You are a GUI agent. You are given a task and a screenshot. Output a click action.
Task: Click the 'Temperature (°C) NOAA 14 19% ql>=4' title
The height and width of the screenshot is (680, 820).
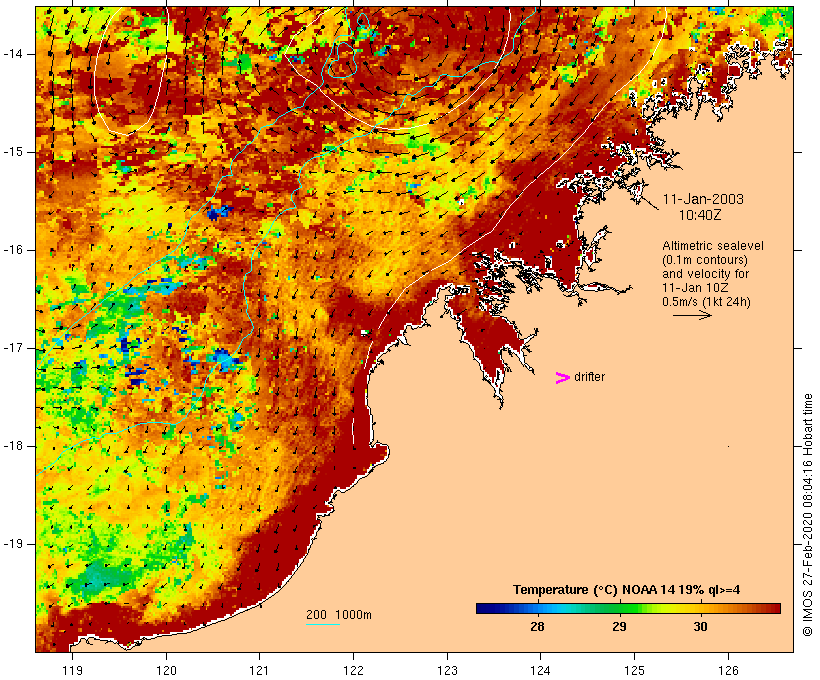point(627,590)
